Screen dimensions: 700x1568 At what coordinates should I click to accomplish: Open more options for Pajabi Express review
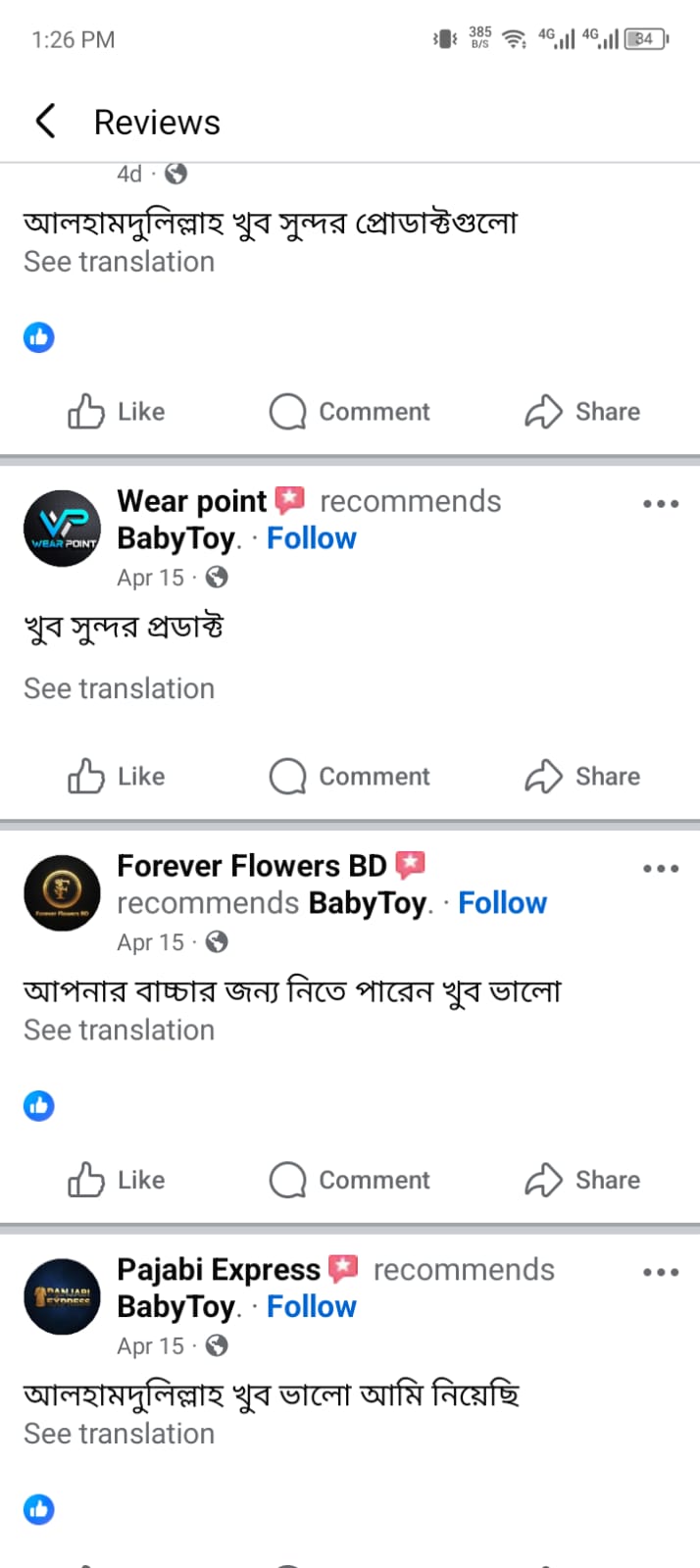661,1273
